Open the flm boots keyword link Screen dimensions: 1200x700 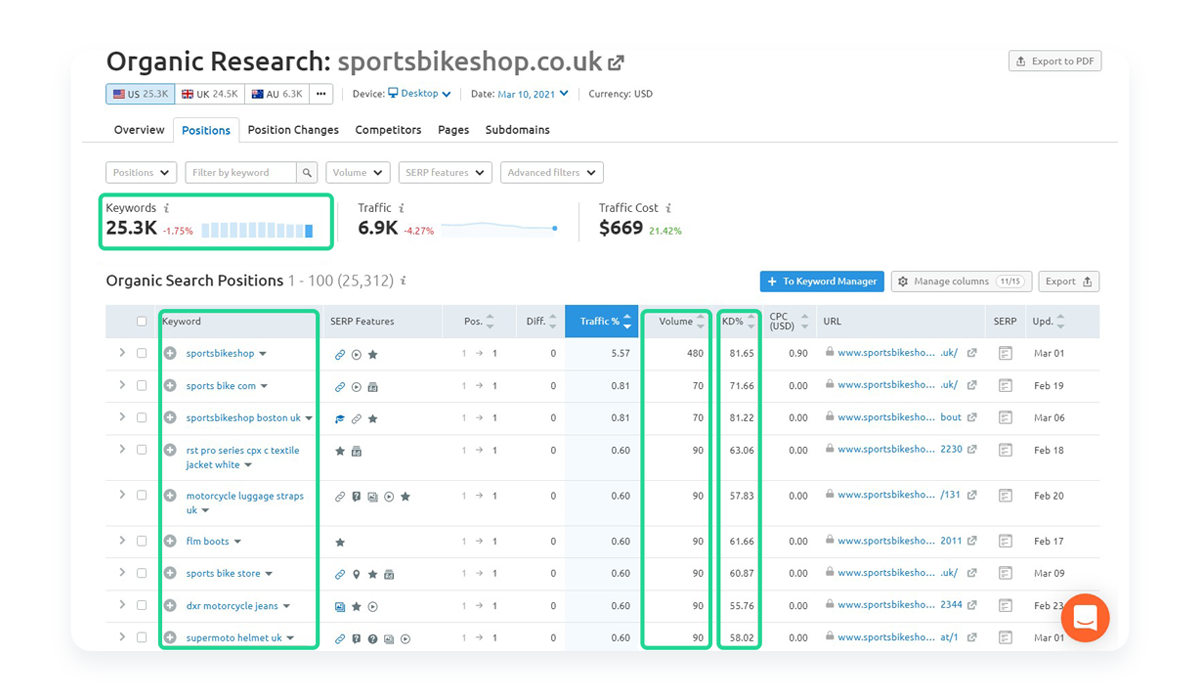(207, 541)
